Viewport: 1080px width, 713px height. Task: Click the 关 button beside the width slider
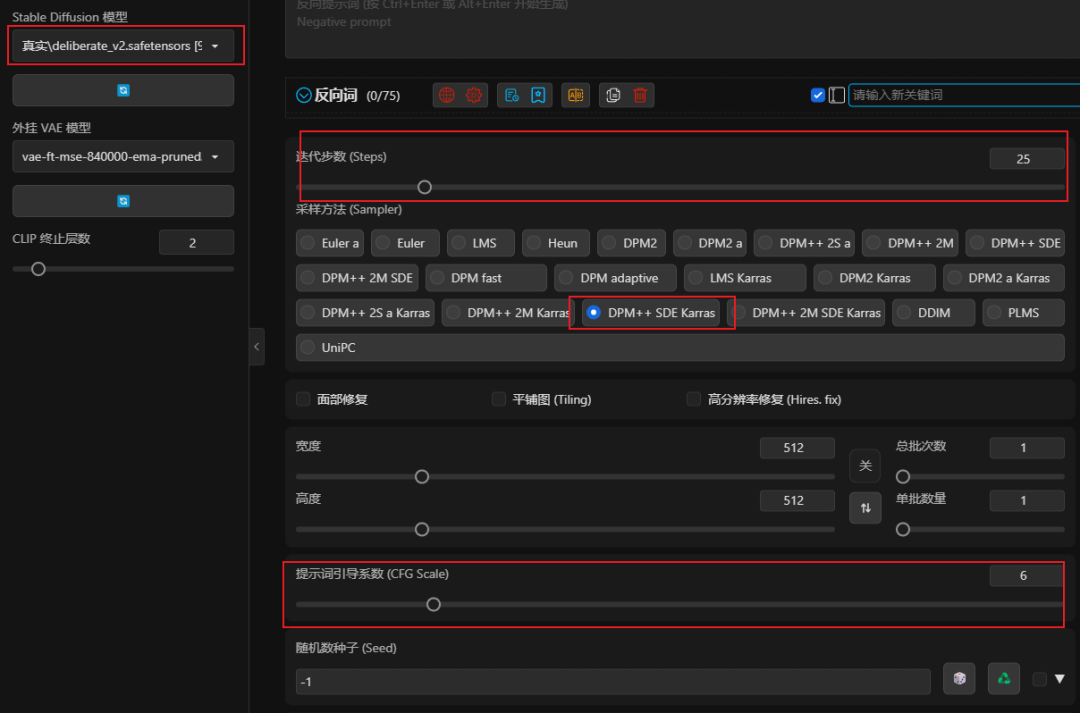coord(865,466)
